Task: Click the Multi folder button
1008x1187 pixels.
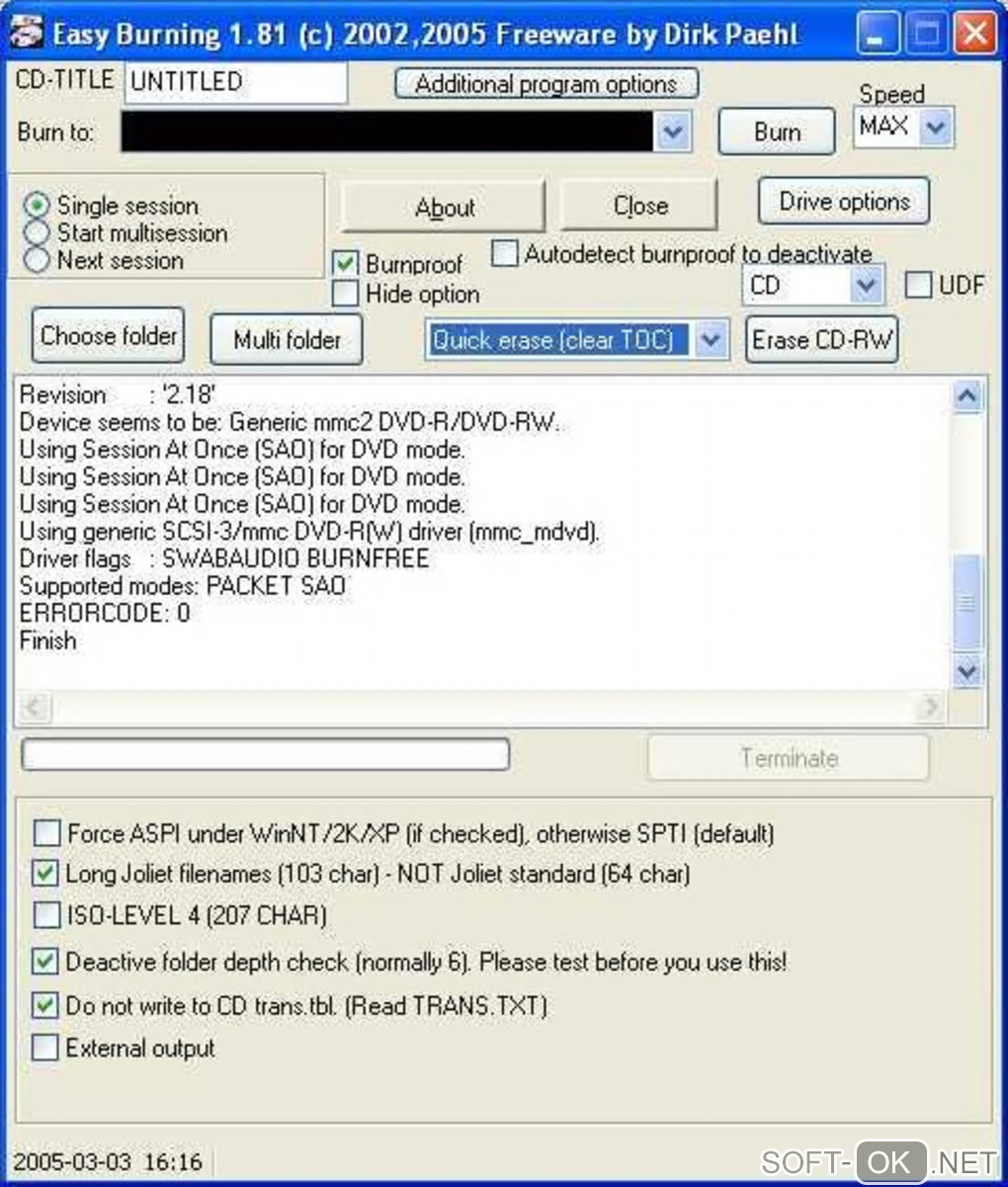Action: pyautogui.click(x=287, y=340)
